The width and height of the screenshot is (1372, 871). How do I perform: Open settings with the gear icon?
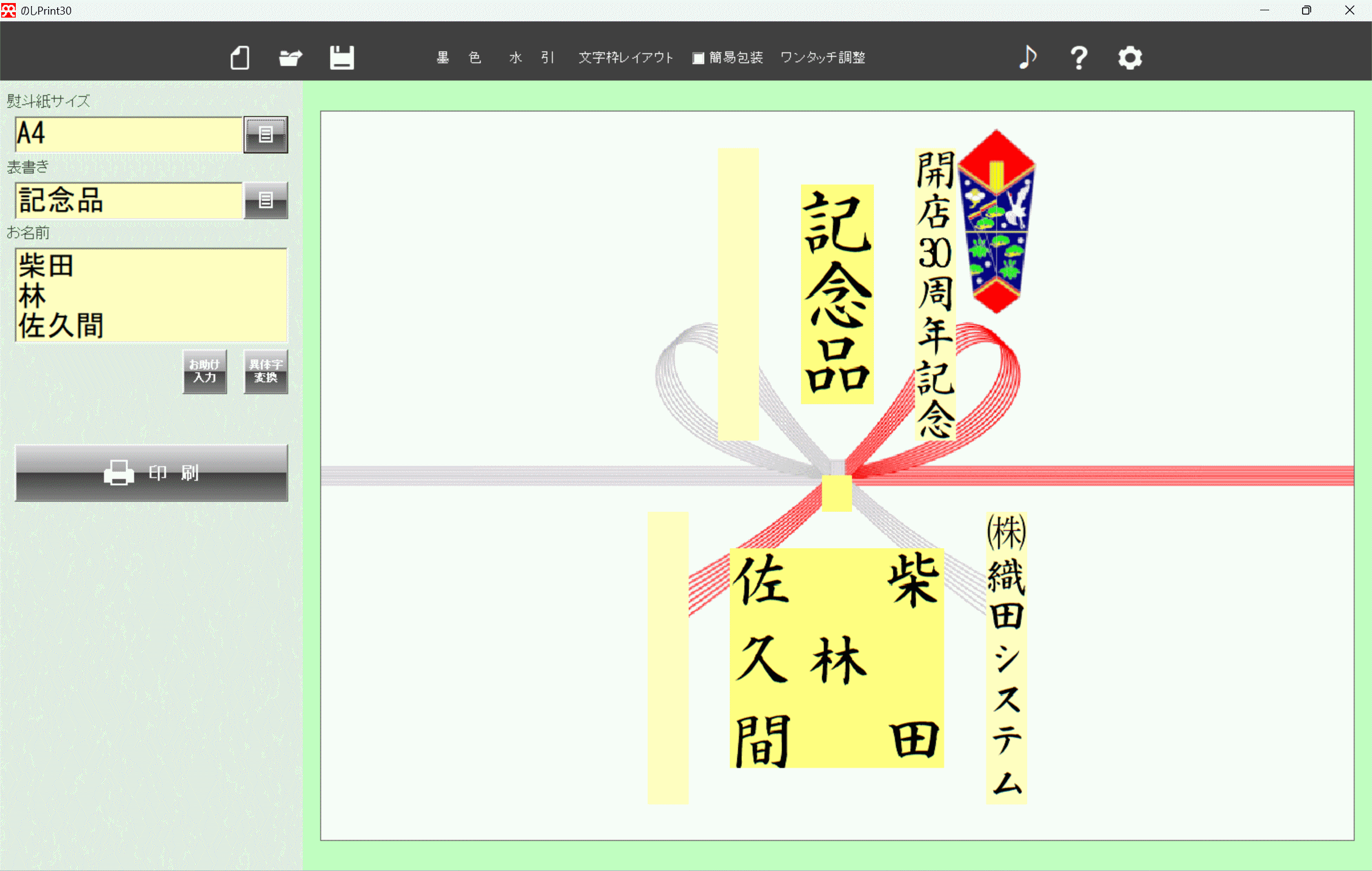click(x=1130, y=58)
